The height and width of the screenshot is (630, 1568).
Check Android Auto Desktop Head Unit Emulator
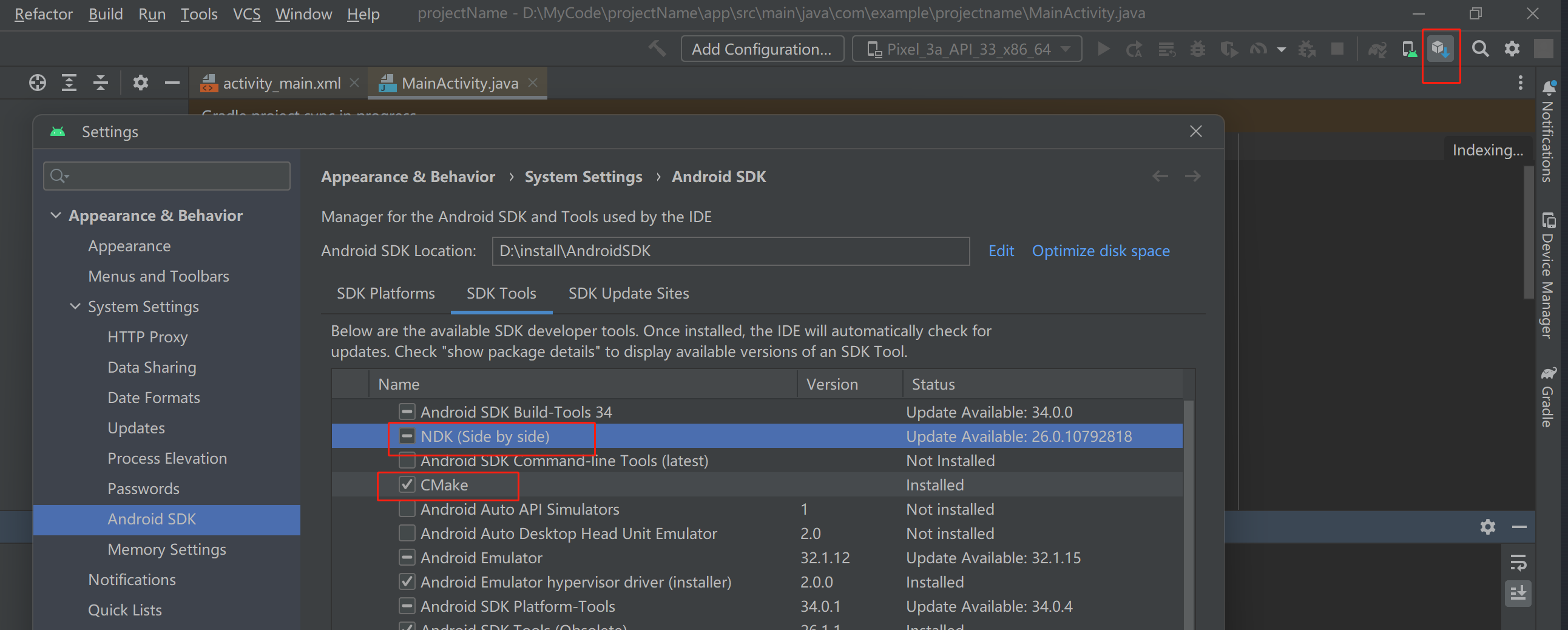(407, 534)
